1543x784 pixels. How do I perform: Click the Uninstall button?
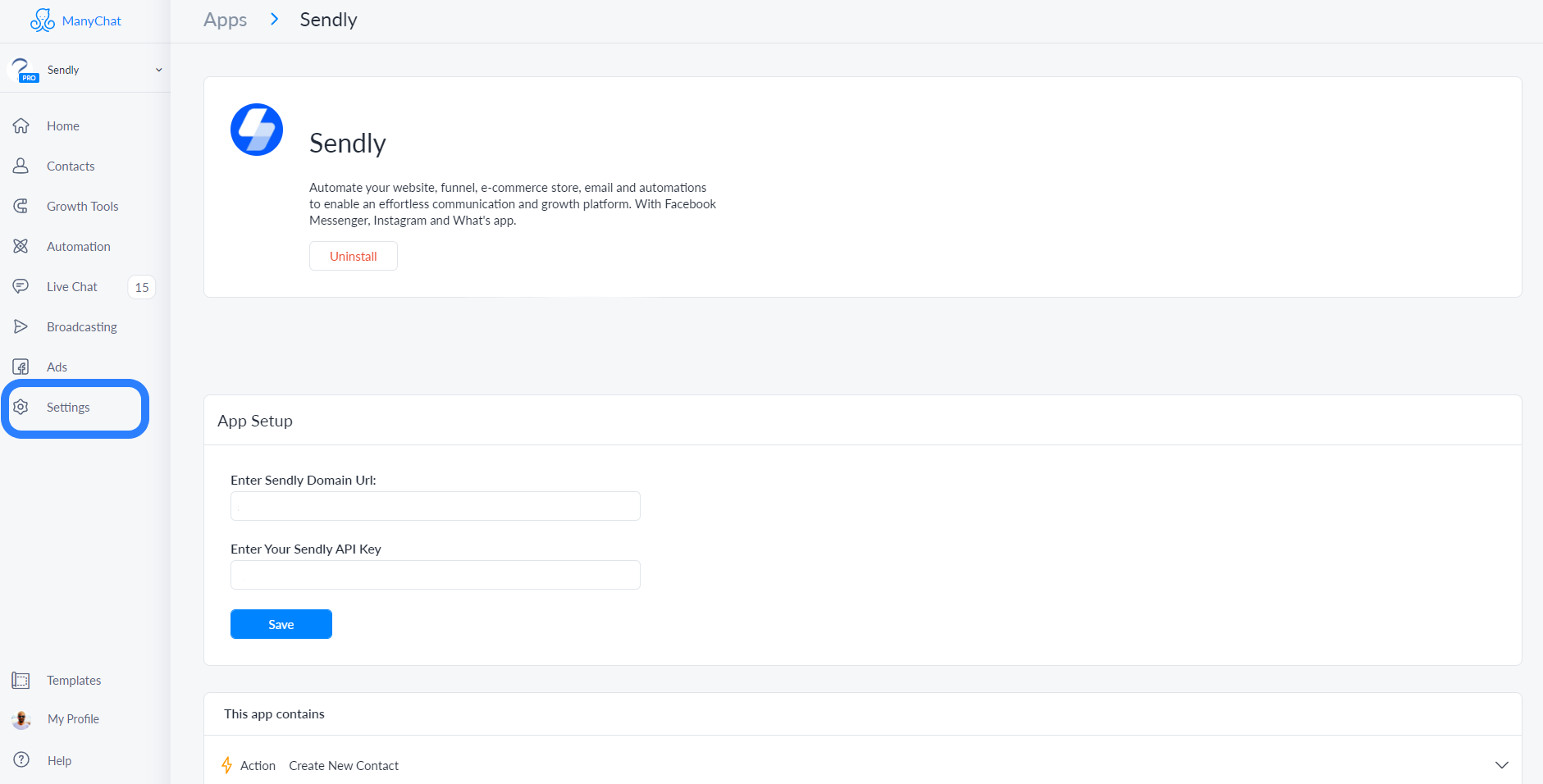pos(354,256)
